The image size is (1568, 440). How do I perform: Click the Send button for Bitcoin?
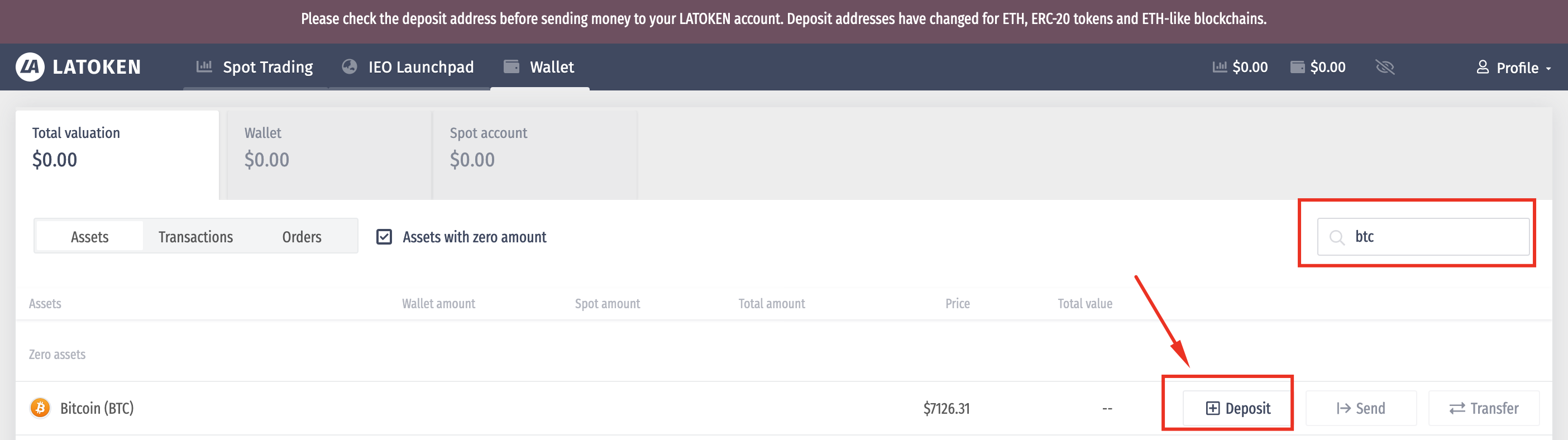point(1360,408)
